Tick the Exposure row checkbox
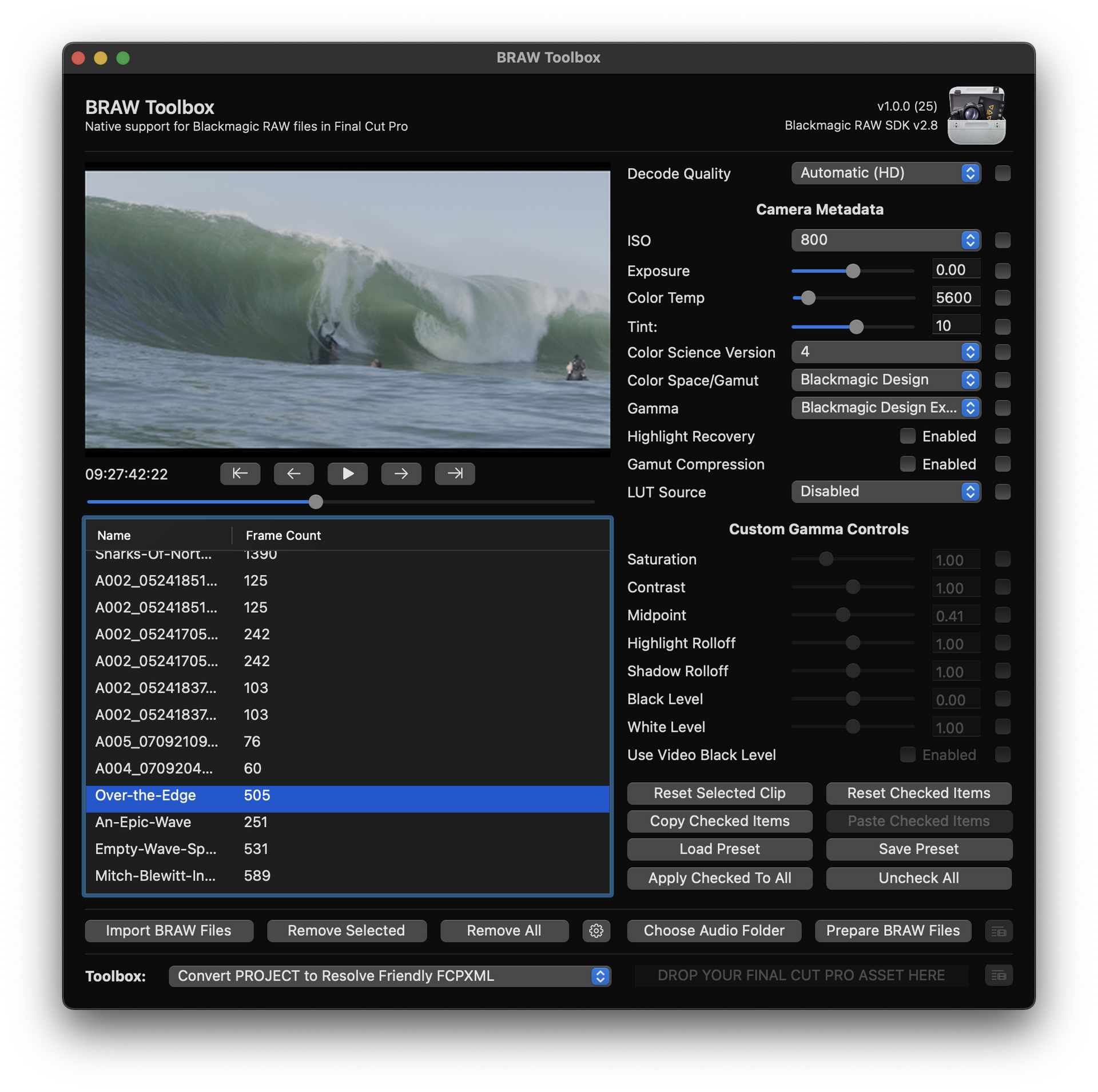The image size is (1098, 1092). pyautogui.click(x=1002, y=270)
